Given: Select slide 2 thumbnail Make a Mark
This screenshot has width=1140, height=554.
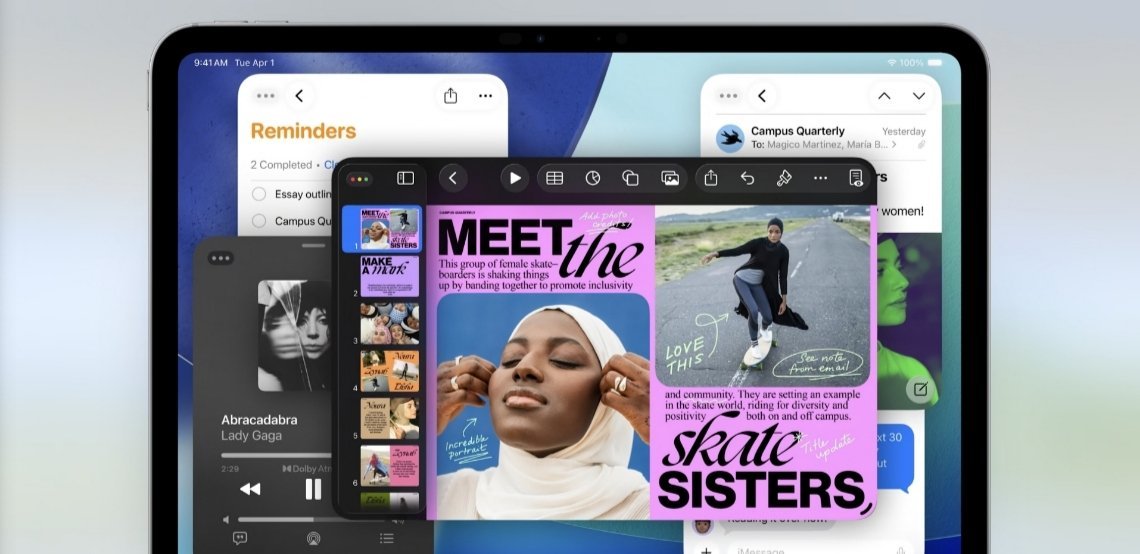Looking at the screenshot, I should coord(390,276).
